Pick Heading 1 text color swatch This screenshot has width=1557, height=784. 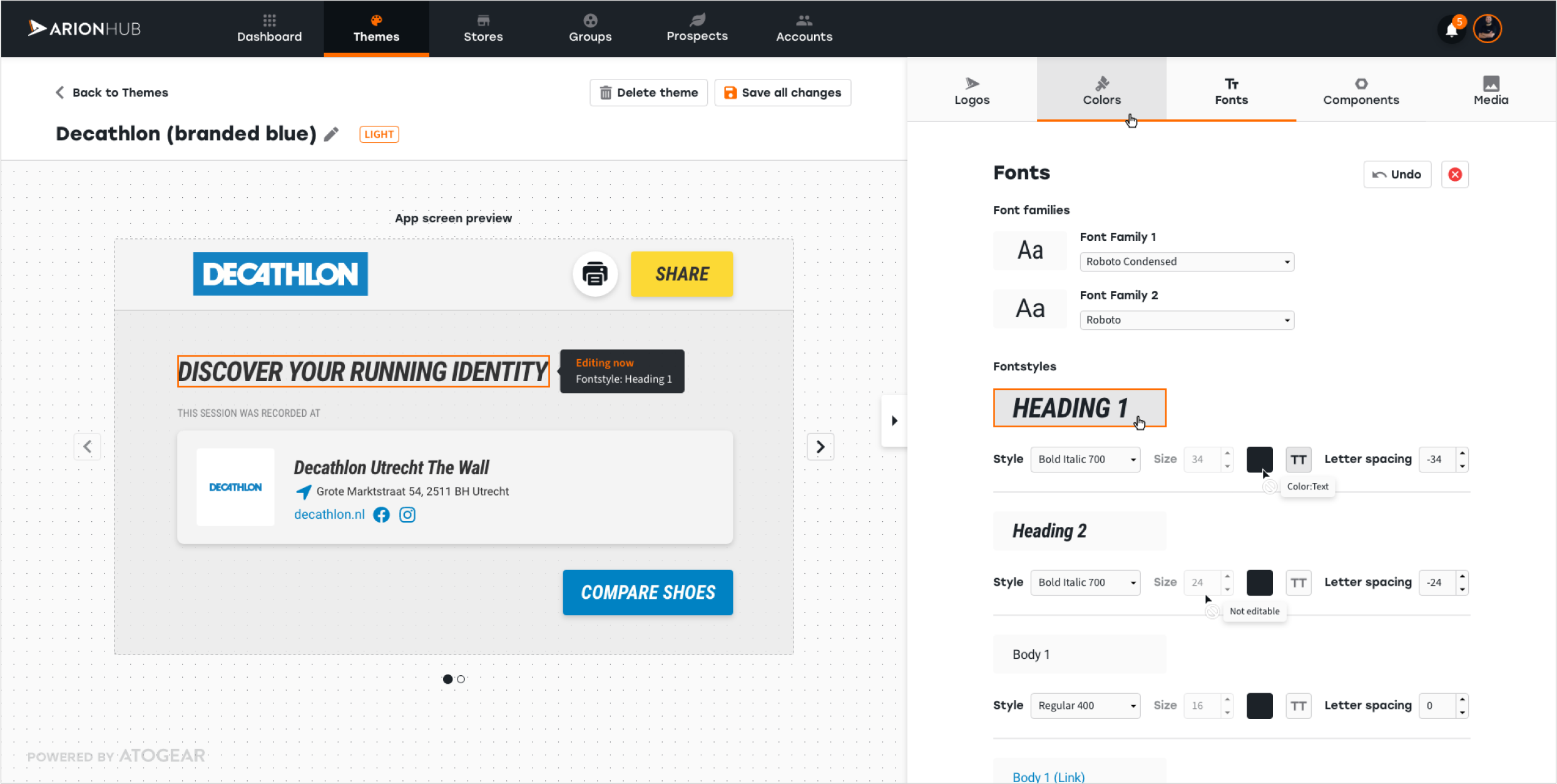[x=1259, y=459]
